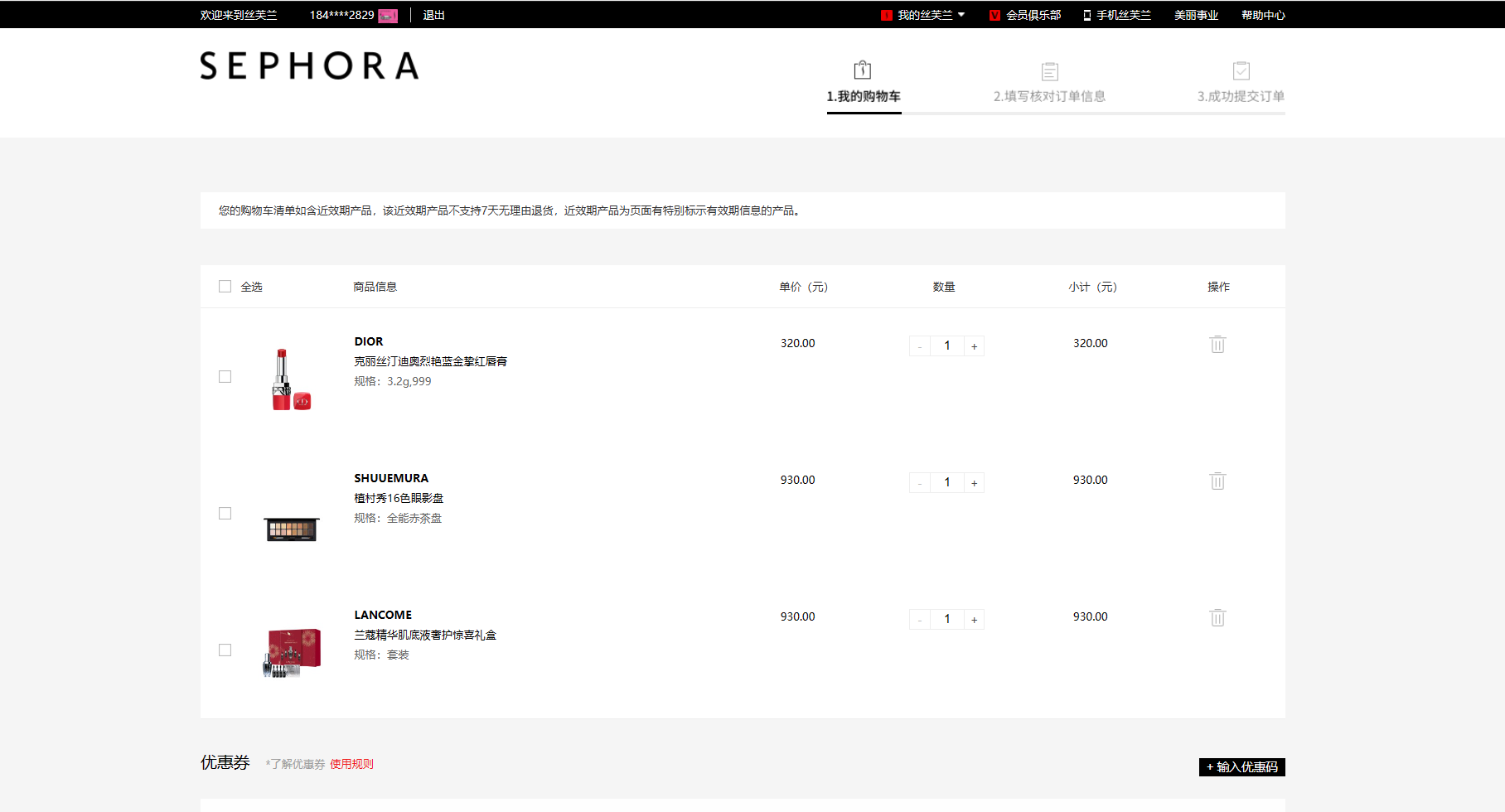Click the member badge icon beside phone number
Image resolution: width=1505 pixels, height=812 pixels.
point(388,16)
